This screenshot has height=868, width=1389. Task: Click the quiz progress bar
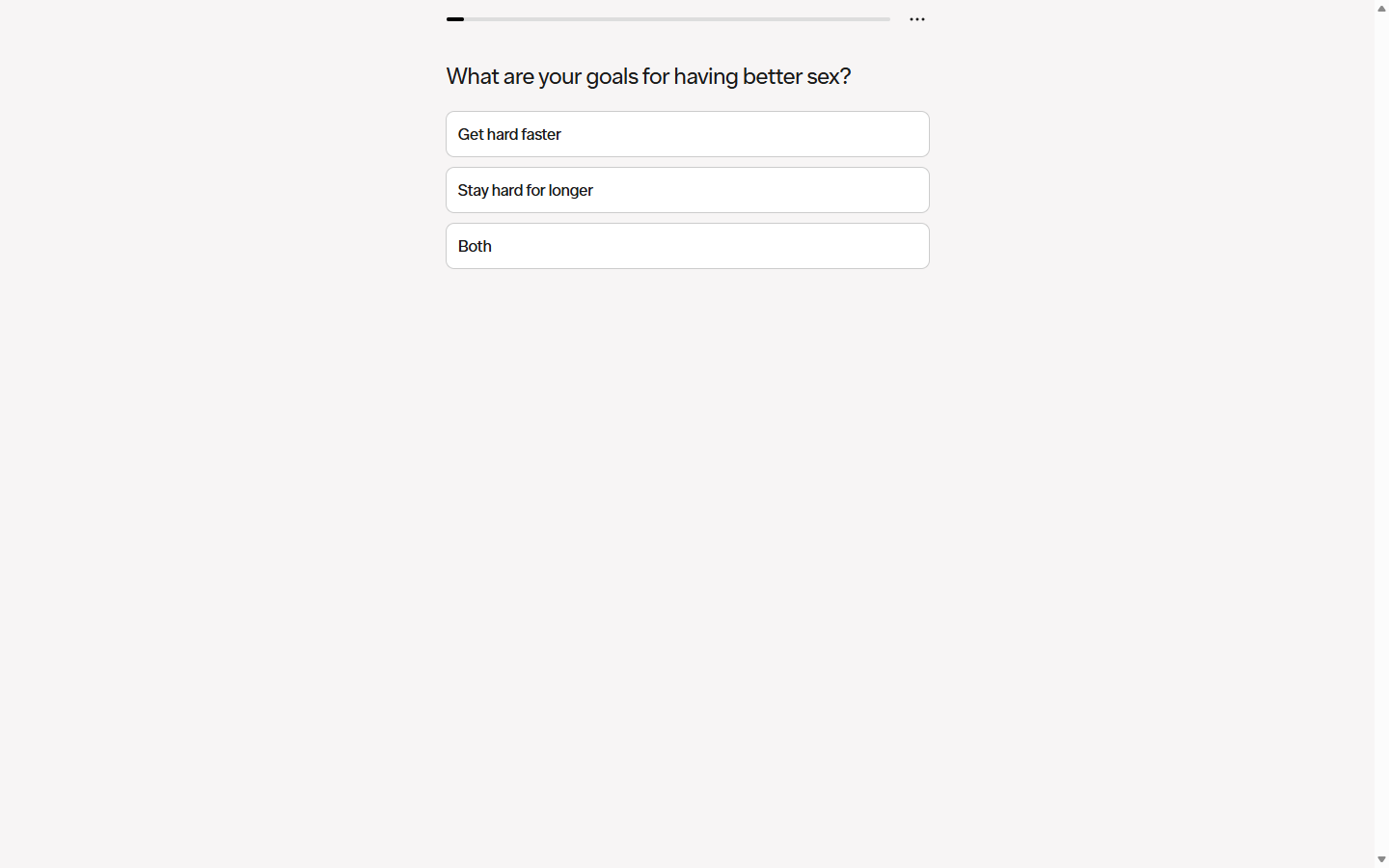click(667, 19)
